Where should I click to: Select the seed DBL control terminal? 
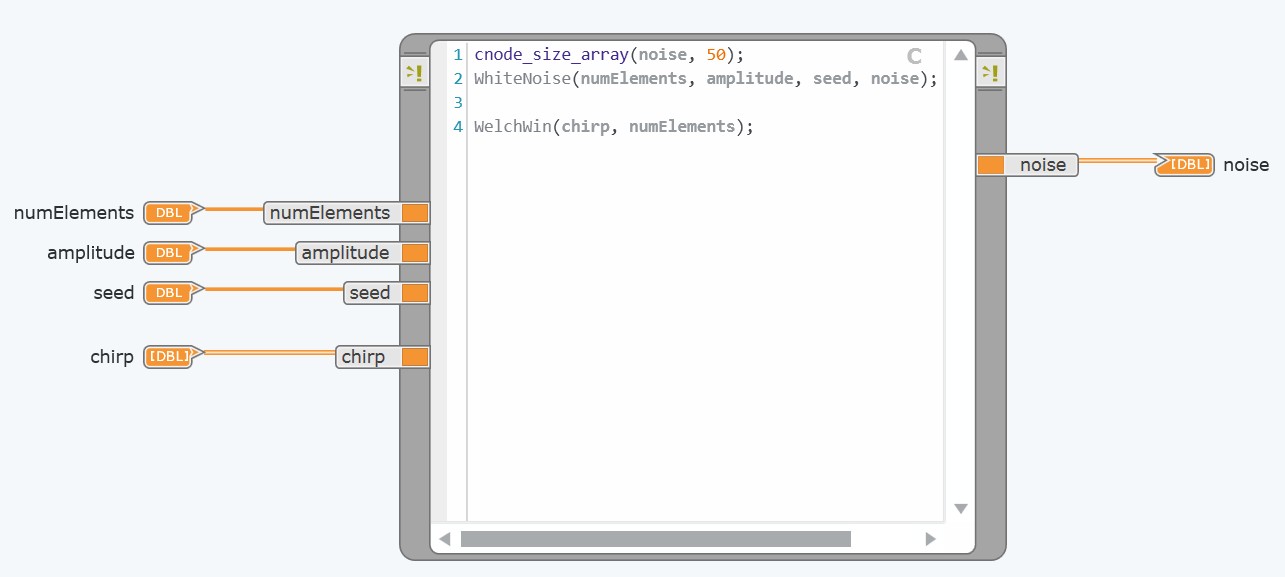point(170,293)
